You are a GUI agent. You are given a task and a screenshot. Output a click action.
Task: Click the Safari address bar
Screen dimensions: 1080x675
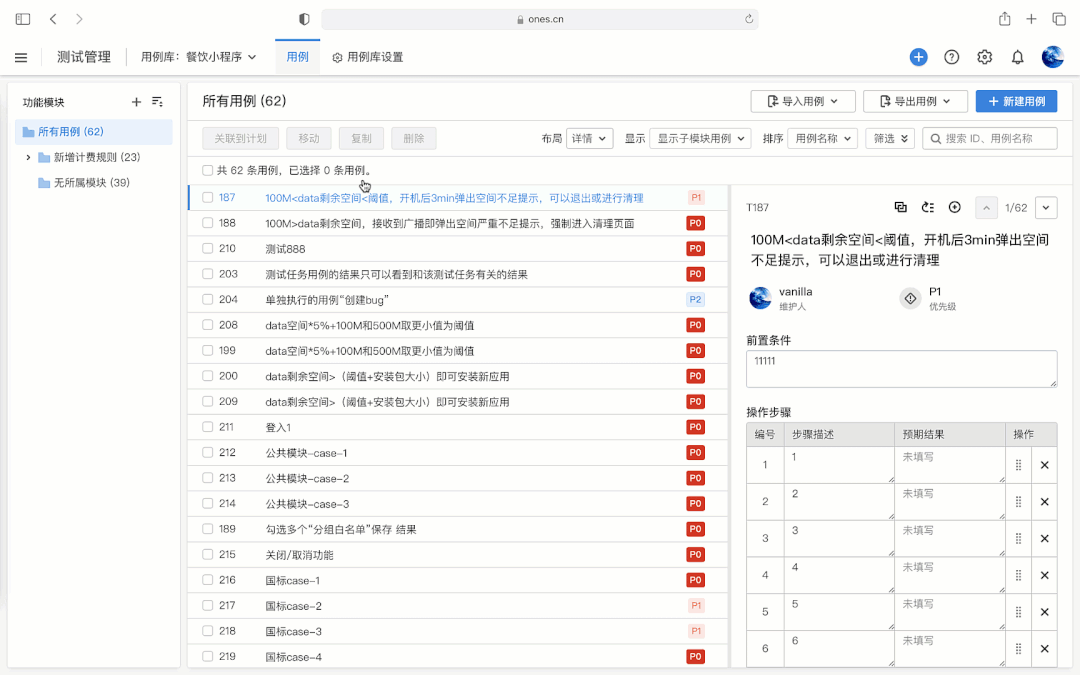(x=540, y=19)
